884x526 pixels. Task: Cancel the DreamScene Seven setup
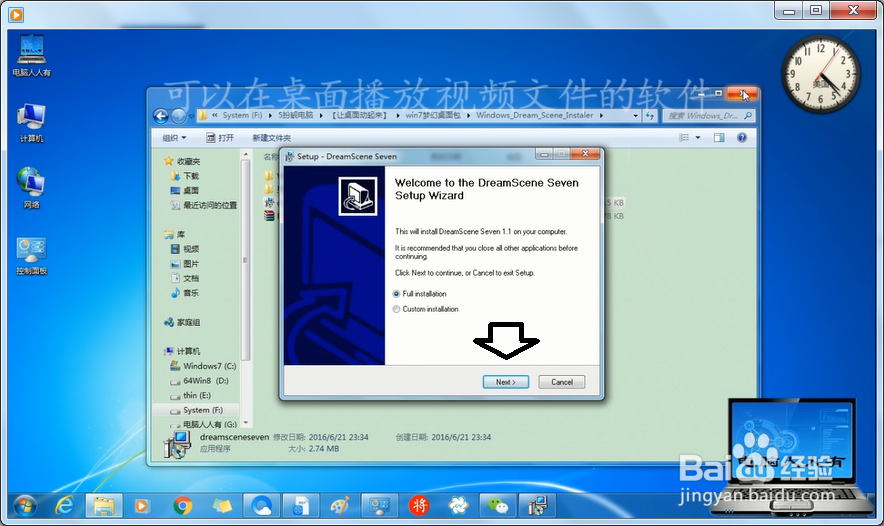coord(562,382)
